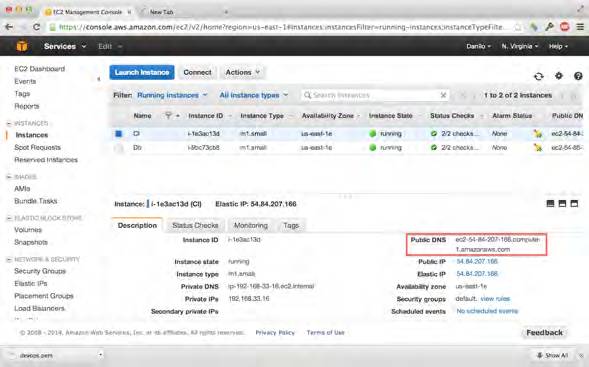
Task: Clear the search instances field
Action: coord(443,95)
